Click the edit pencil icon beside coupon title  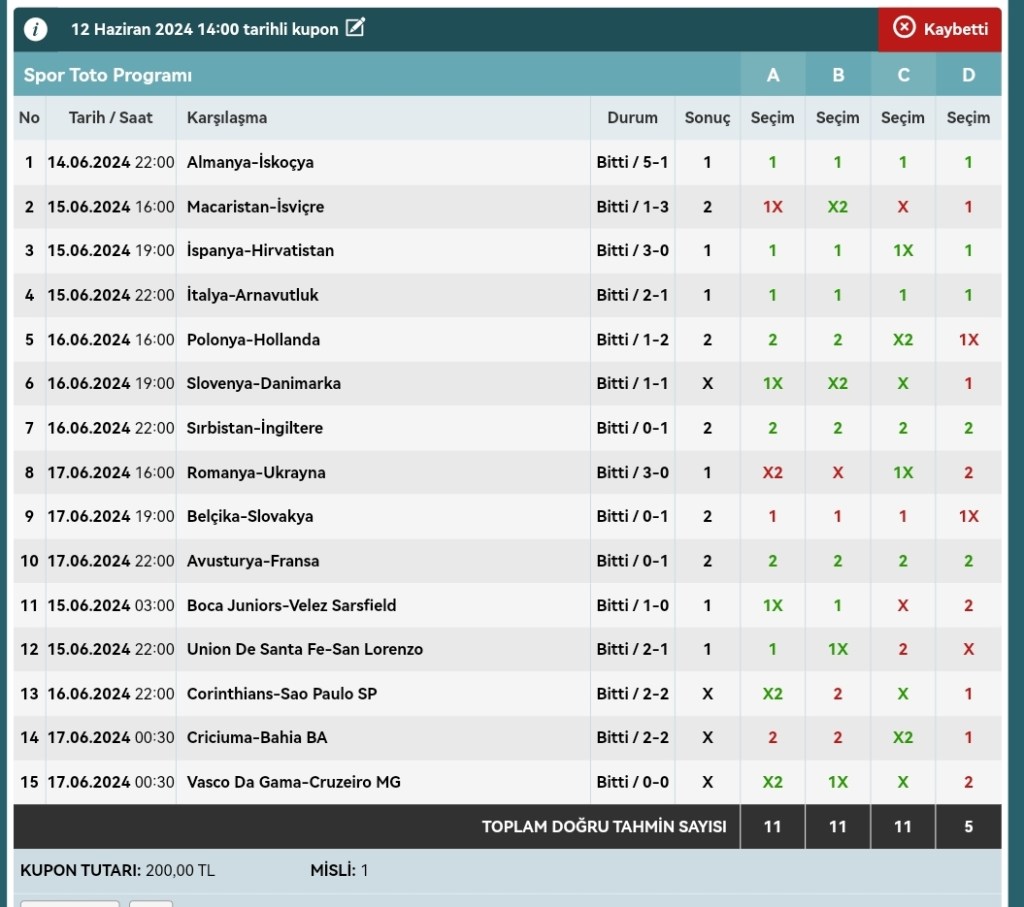click(355, 28)
